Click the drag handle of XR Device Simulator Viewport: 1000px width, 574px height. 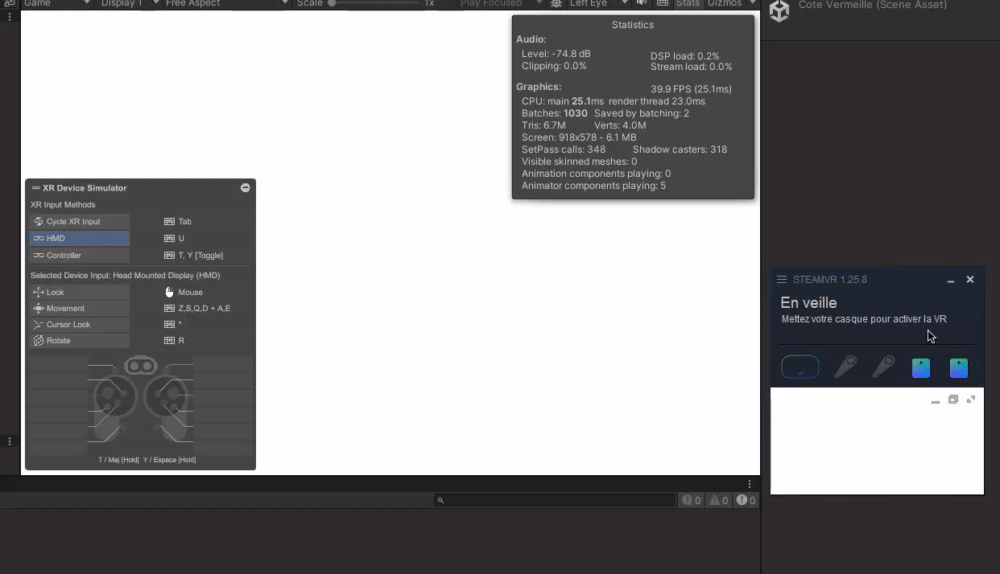click(36, 188)
